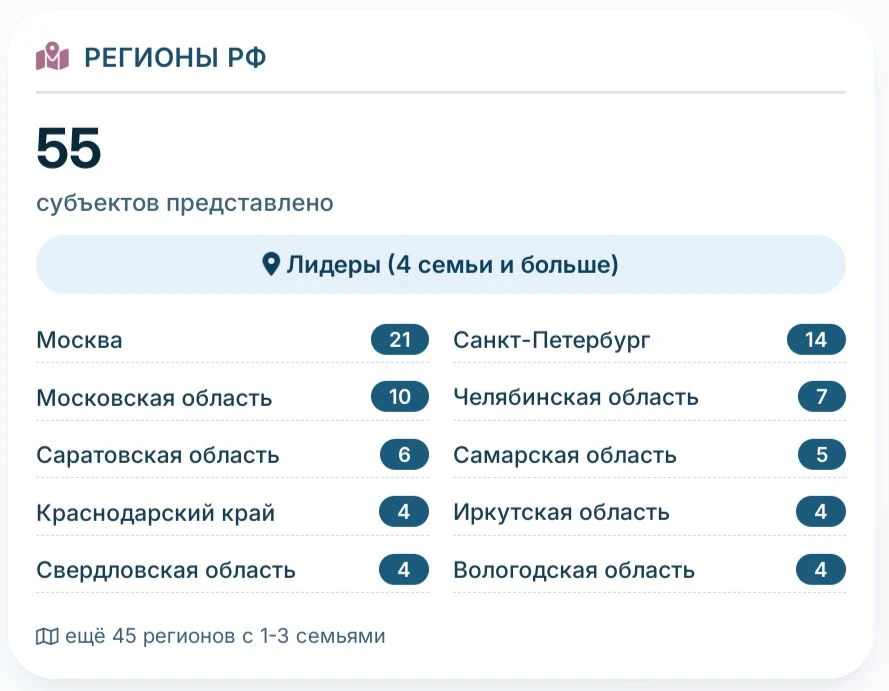This screenshot has height=691, width=889.
Task: Select the Свердловская область row label
Action: [x=166, y=570]
